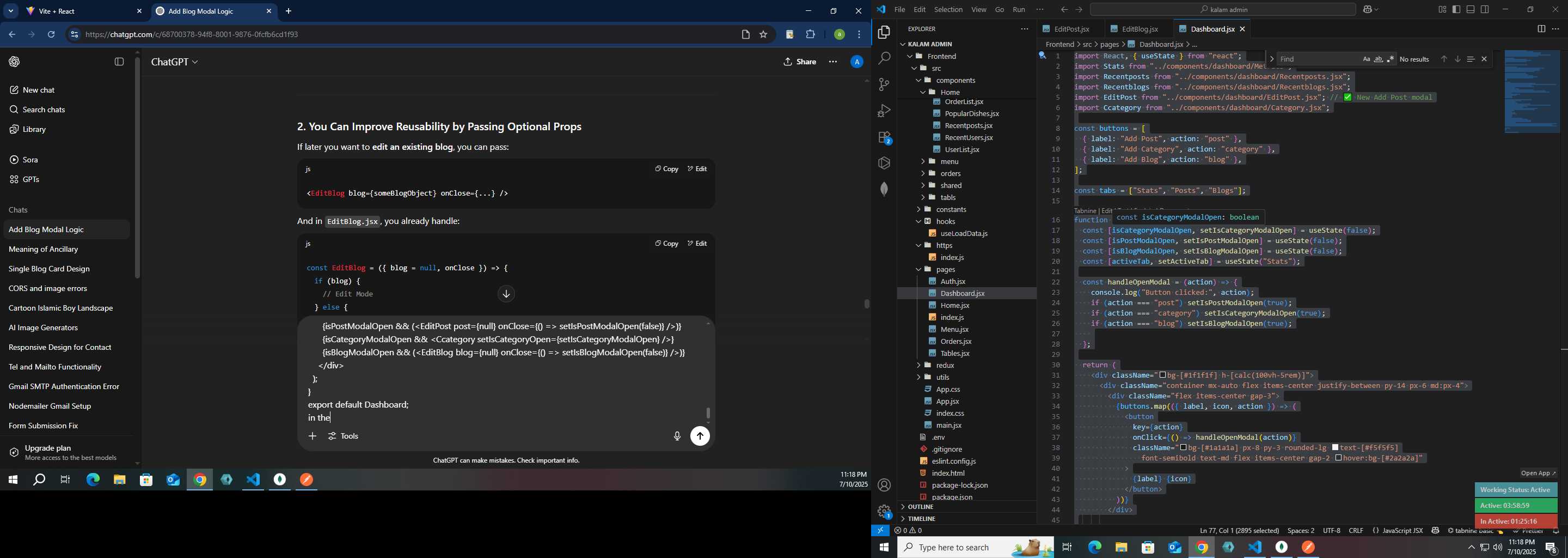Screen dimensions: 1568x558
Task: Open the conversation options three dots
Action: pyautogui.click(x=832, y=62)
